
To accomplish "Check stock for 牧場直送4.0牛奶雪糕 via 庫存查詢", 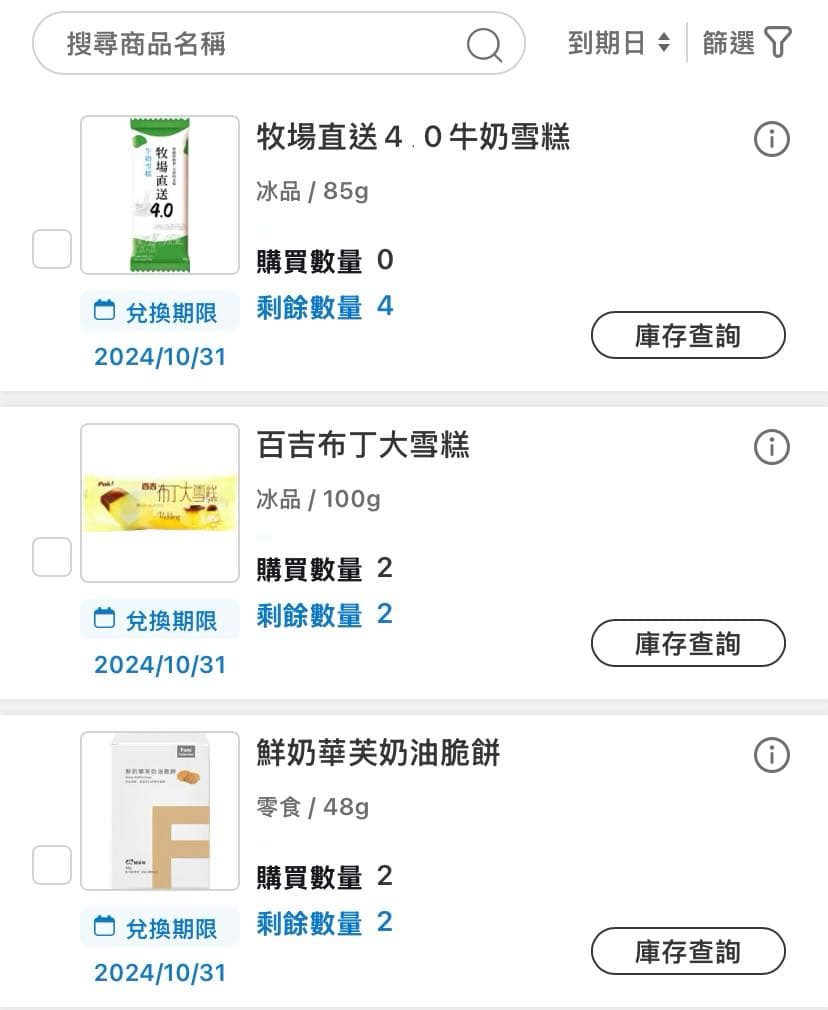I will [x=688, y=335].
